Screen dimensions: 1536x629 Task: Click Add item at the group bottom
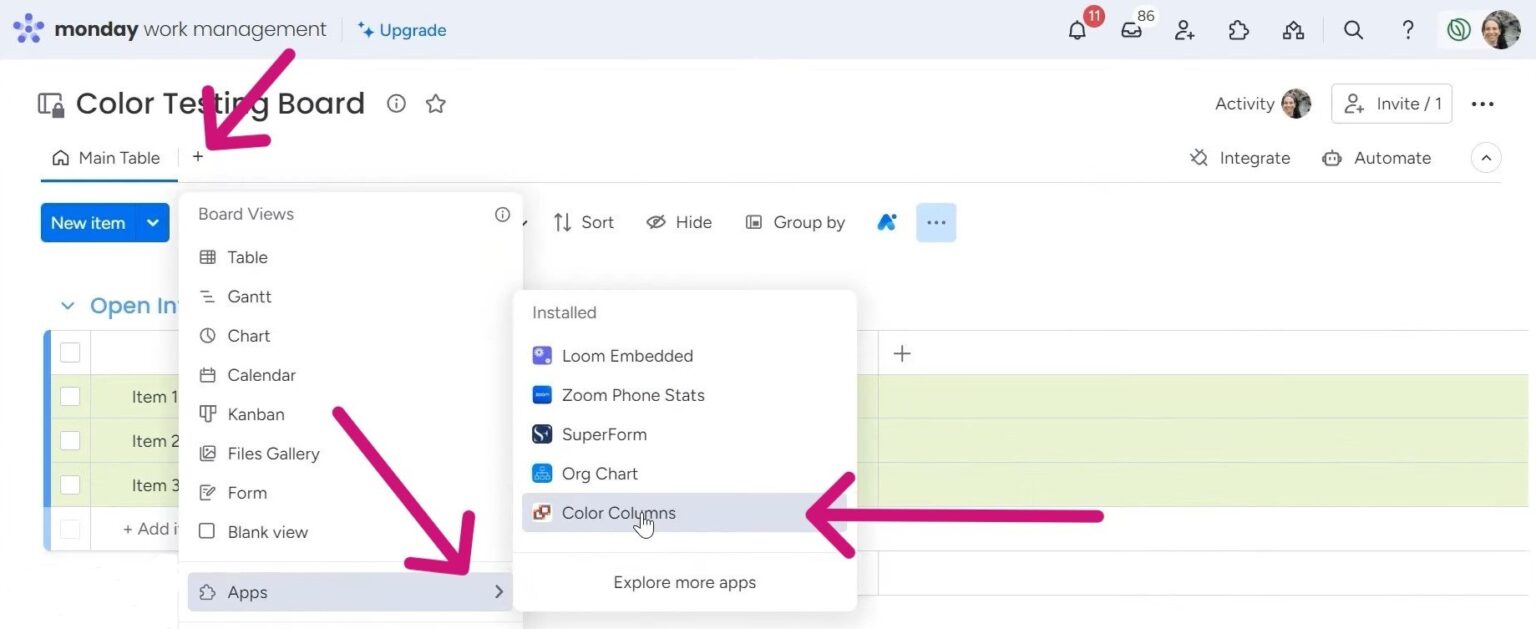[x=148, y=528]
